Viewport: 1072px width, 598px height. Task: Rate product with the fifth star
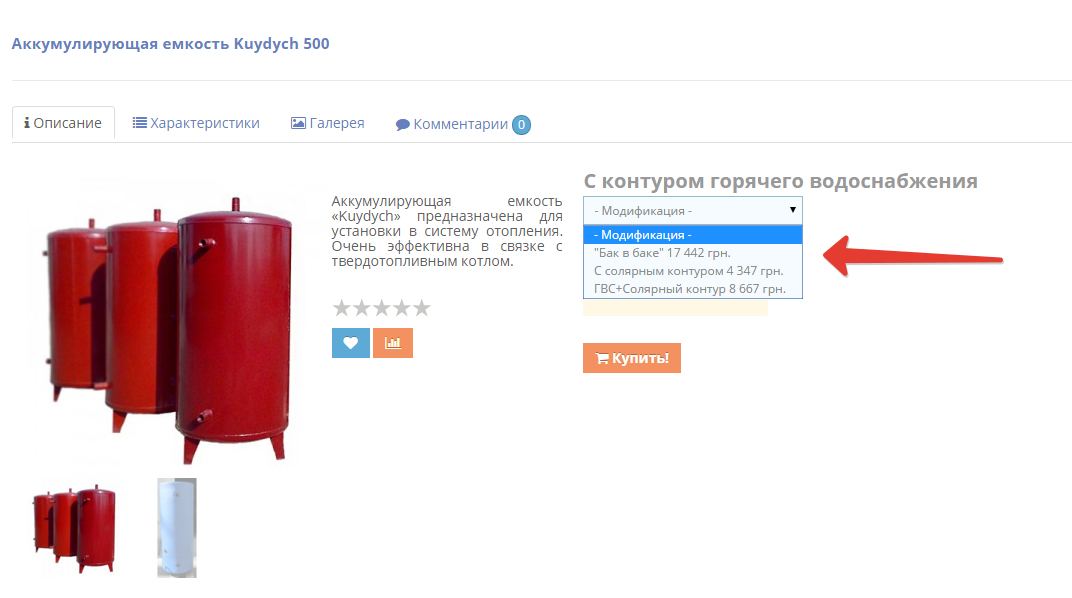pos(422,308)
